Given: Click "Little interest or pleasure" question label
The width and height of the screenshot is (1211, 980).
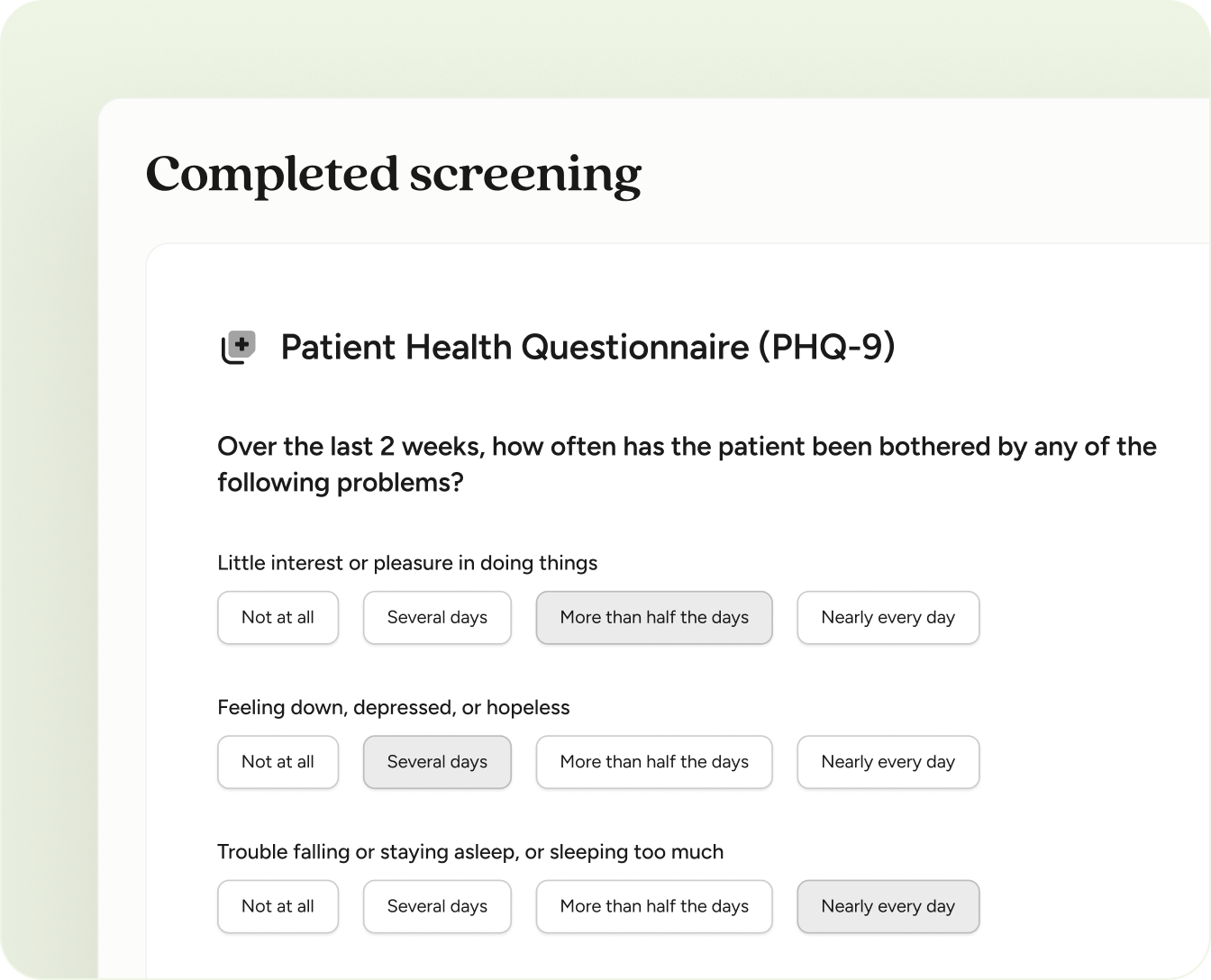Looking at the screenshot, I should (x=406, y=563).
